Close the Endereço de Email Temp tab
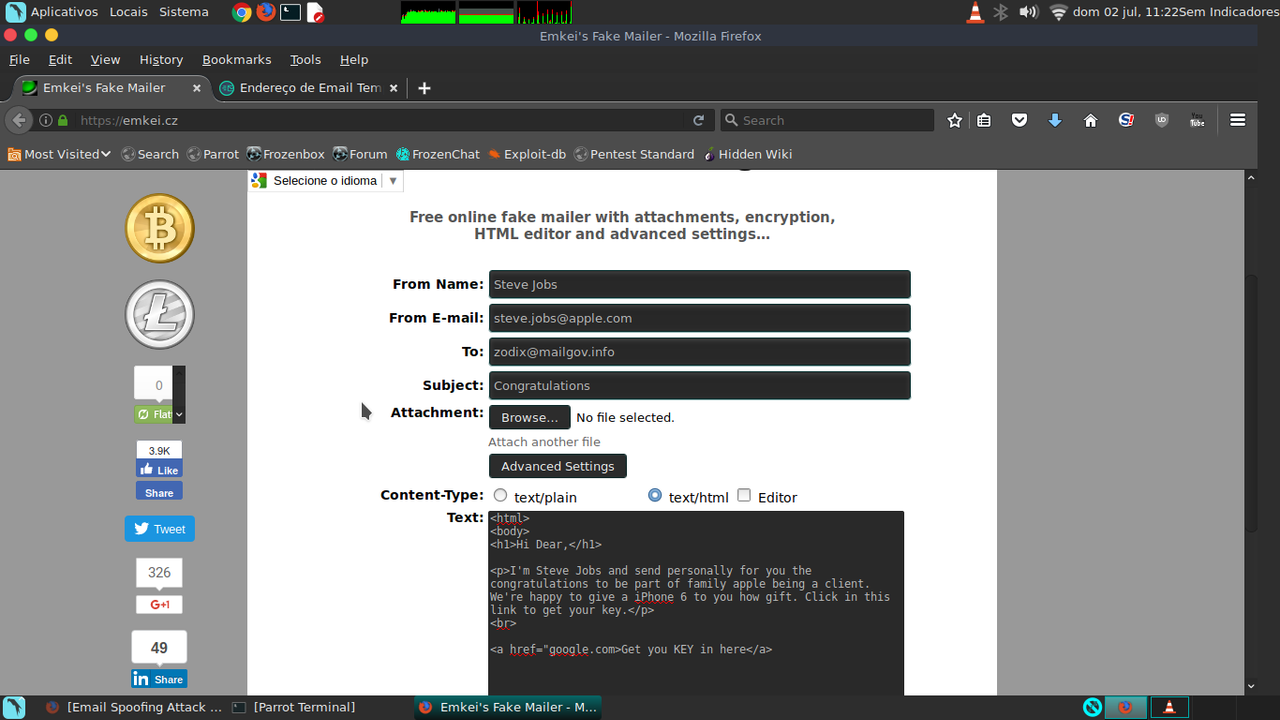This screenshot has width=1280, height=720. coord(394,88)
